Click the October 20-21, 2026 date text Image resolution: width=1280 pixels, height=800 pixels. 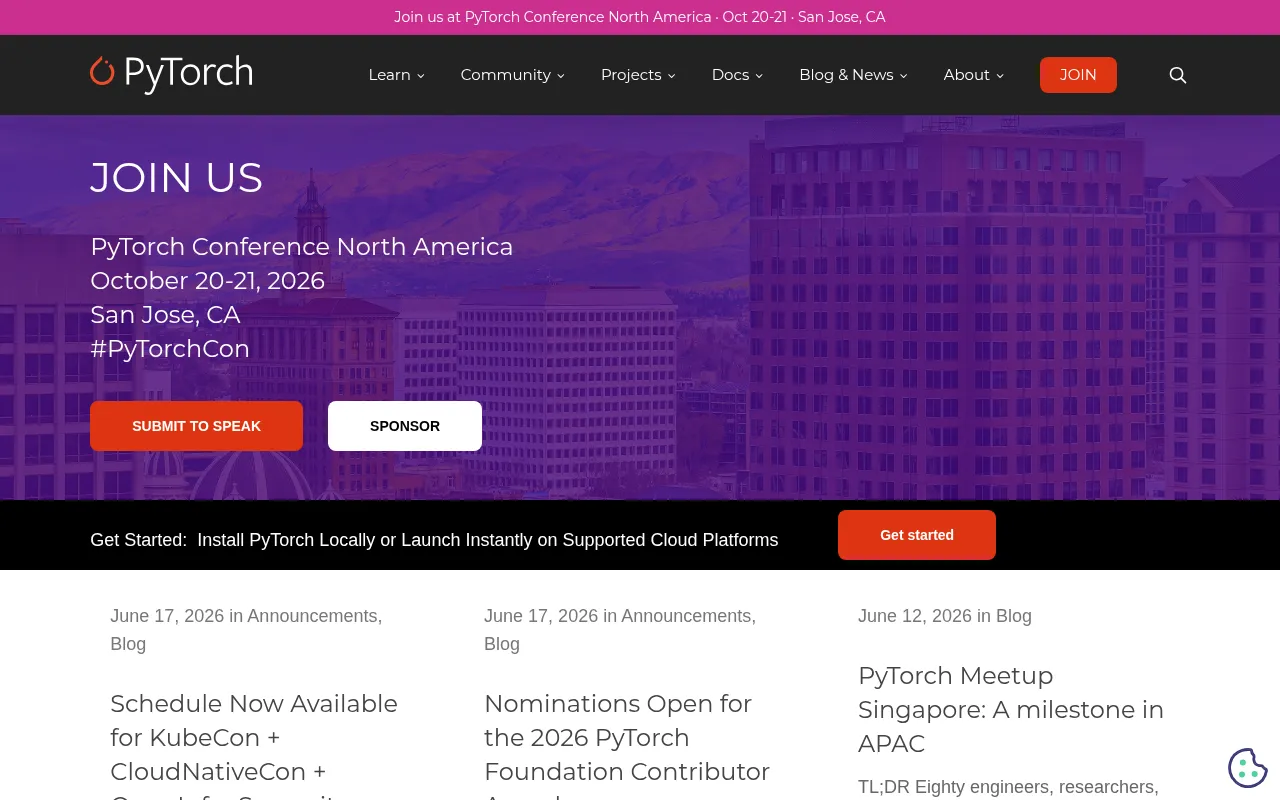click(207, 281)
